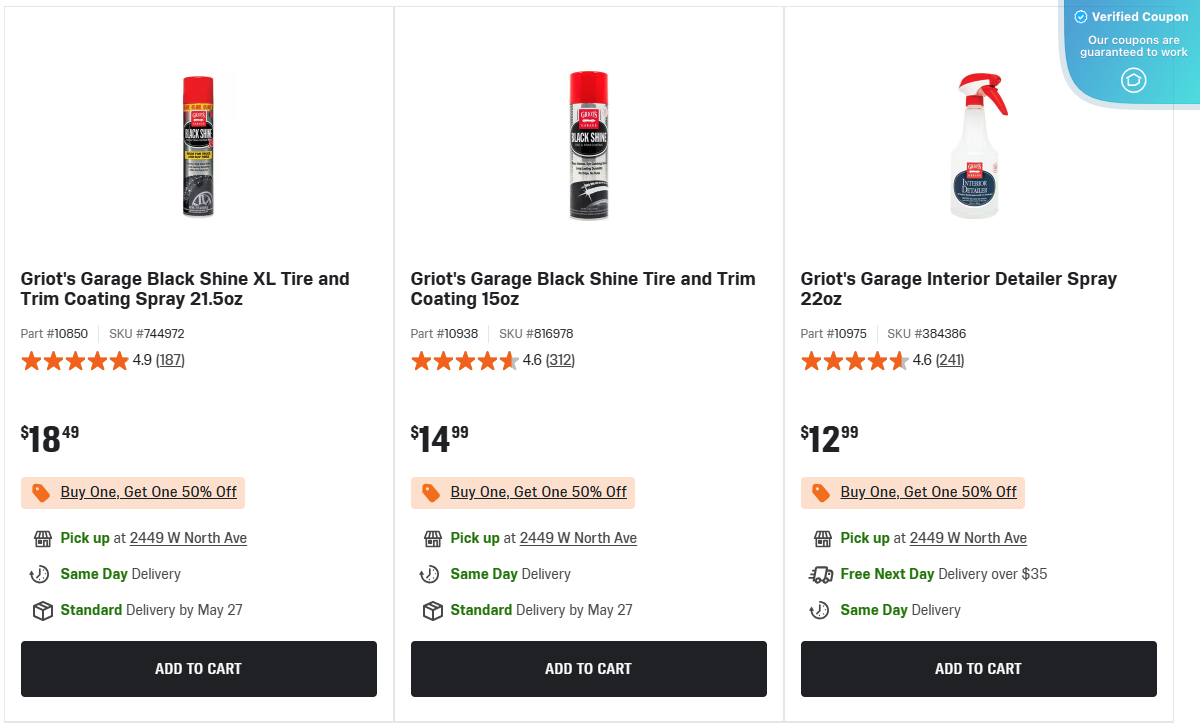
Task: Click the pickup store icon under Interior Detailer Spray
Action: pos(821,538)
